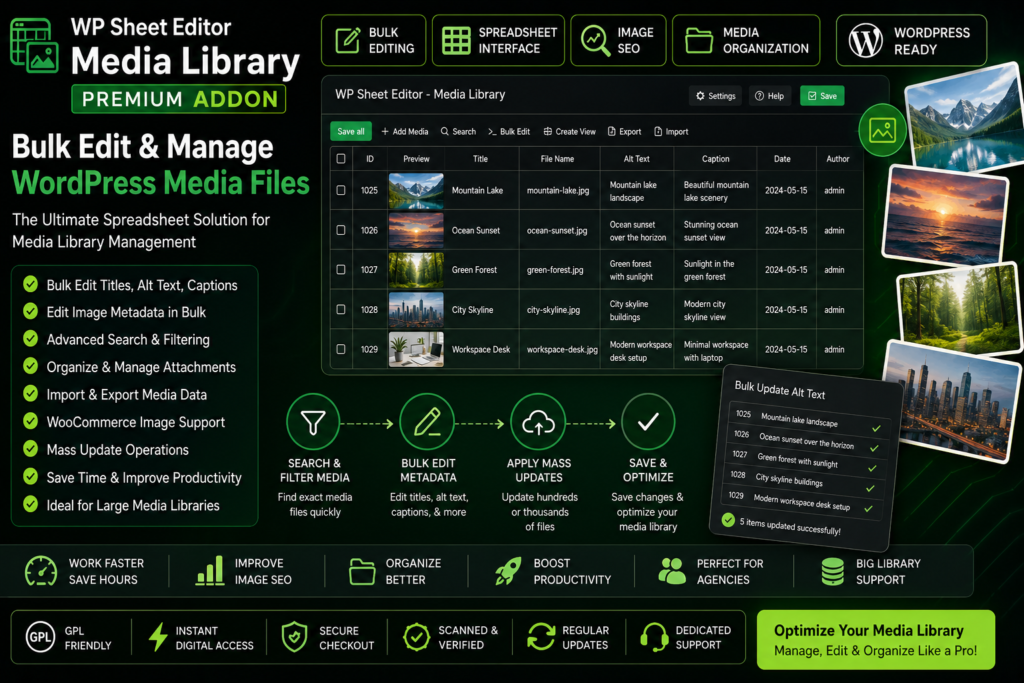Click the File Name column header

tap(557, 159)
